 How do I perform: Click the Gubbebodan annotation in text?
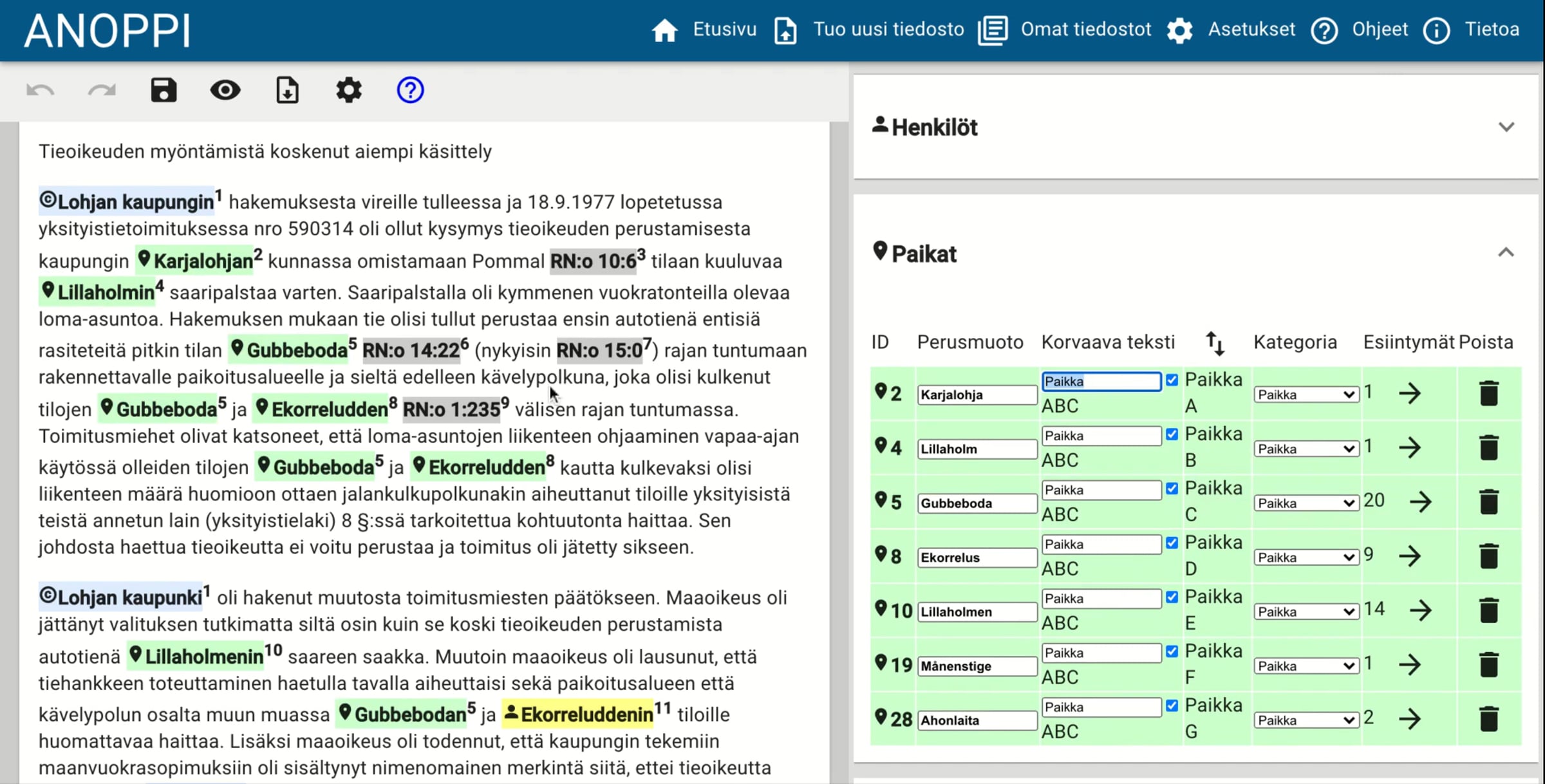click(x=402, y=714)
